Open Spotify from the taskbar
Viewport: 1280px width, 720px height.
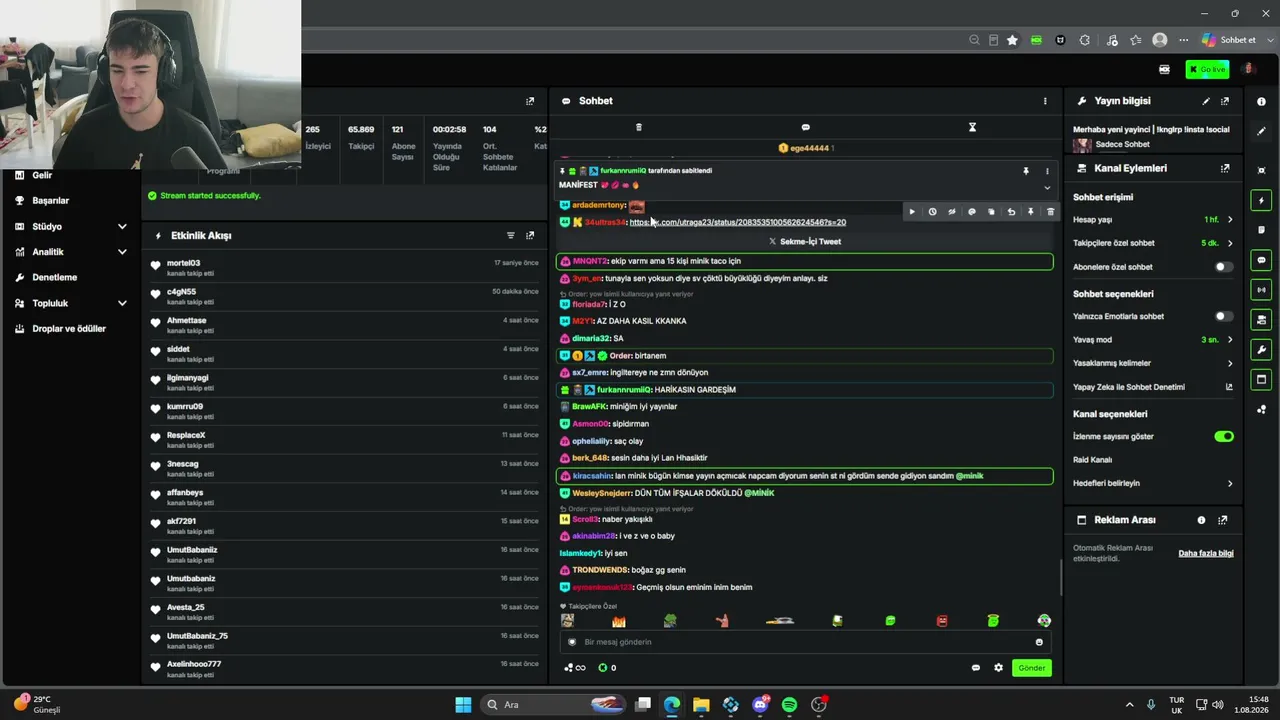tap(789, 705)
